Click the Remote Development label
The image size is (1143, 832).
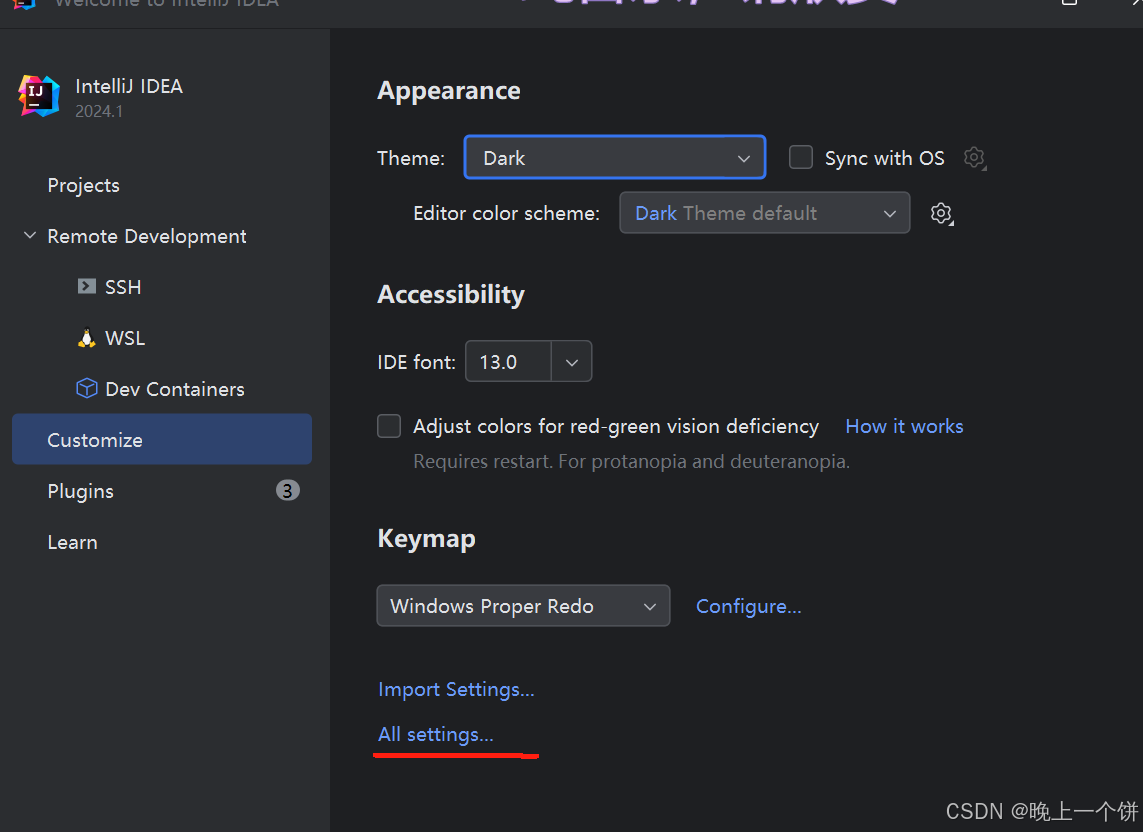pos(147,236)
